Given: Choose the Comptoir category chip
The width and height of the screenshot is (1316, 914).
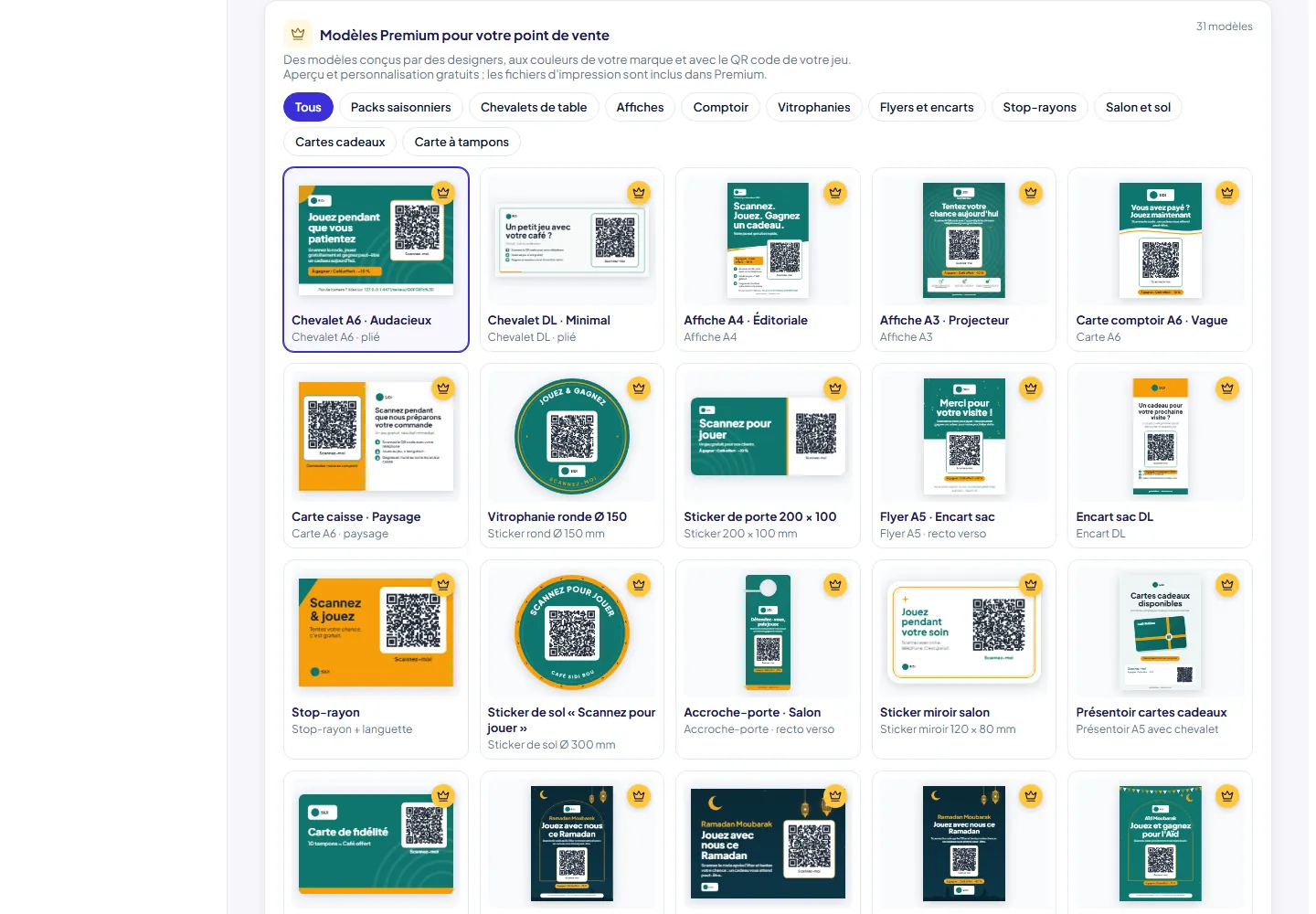Looking at the screenshot, I should [720, 107].
